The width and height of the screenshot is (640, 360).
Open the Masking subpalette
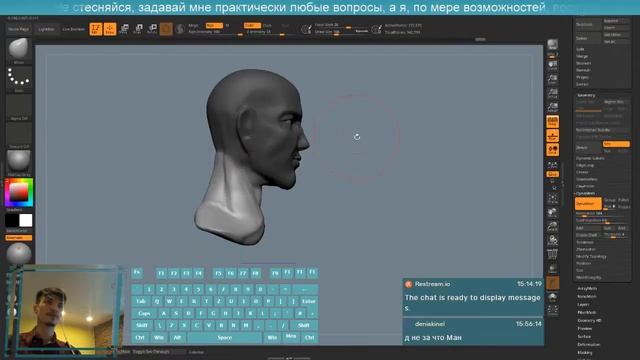584,353
